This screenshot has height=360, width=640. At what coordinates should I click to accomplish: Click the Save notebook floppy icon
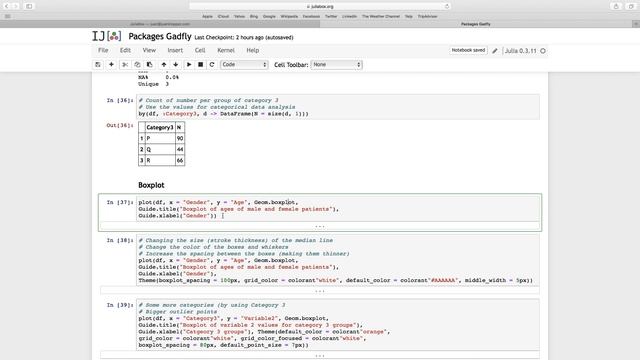pos(98,64)
